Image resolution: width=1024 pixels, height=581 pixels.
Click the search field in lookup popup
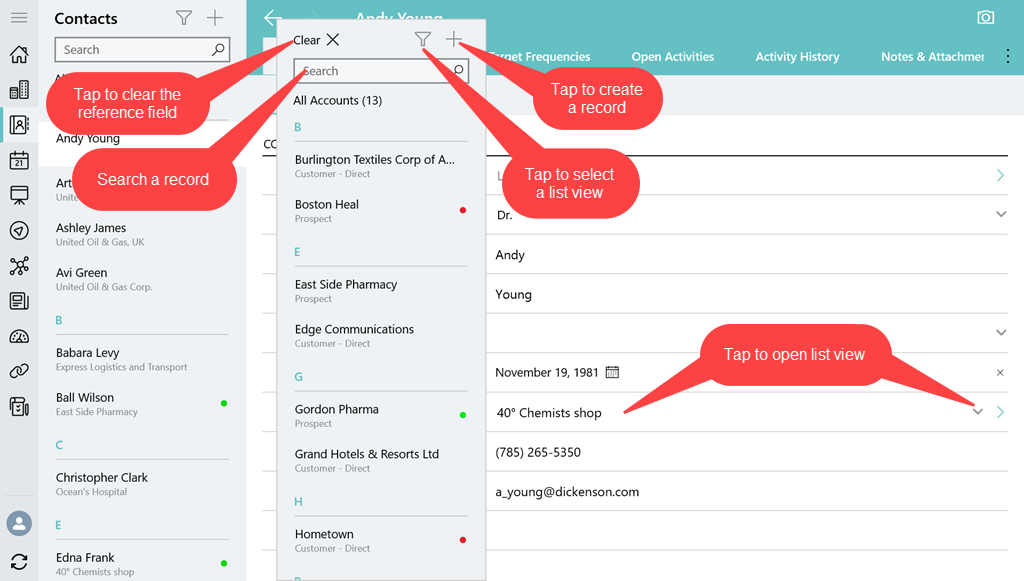[372, 71]
